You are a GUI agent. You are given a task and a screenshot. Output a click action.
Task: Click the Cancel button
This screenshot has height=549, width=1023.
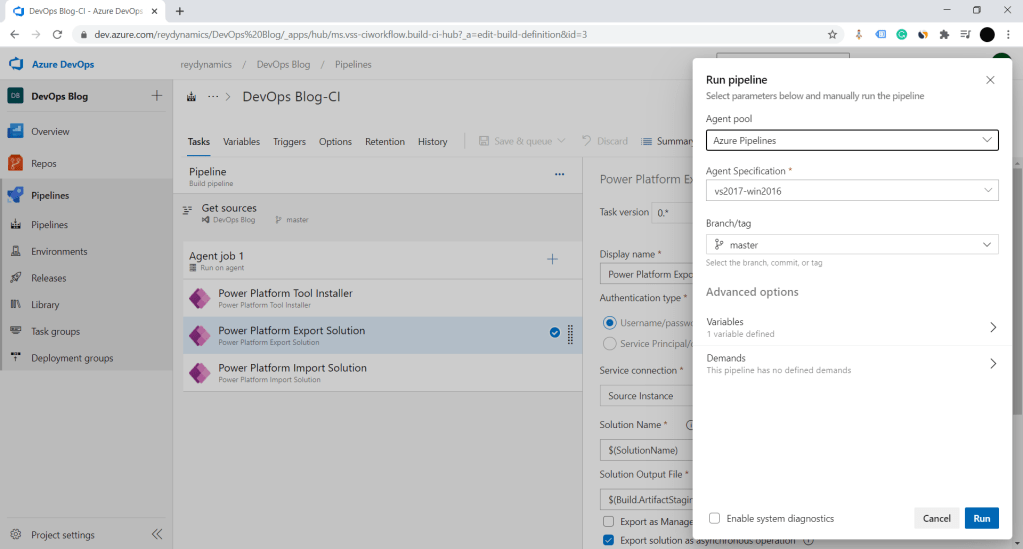936,518
